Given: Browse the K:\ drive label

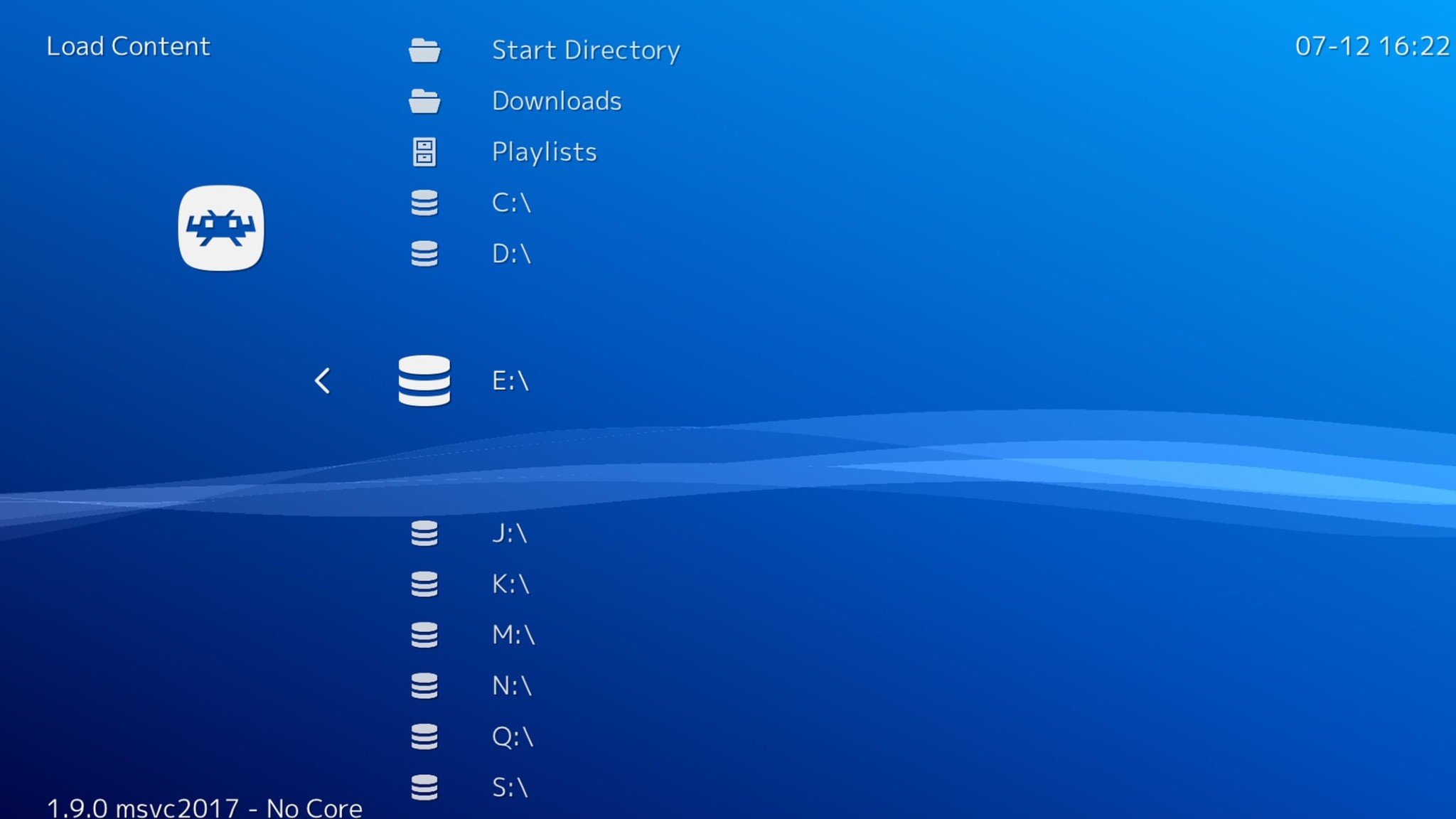Looking at the screenshot, I should tap(510, 584).
